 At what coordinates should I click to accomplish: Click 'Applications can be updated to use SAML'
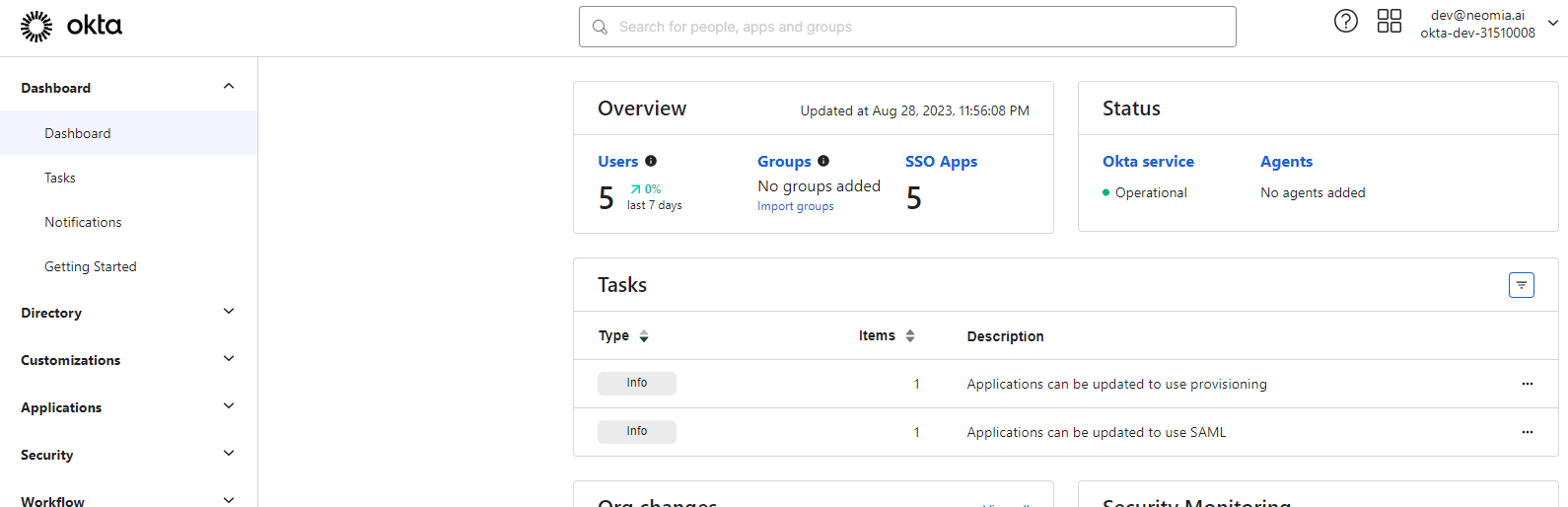[1097, 432]
